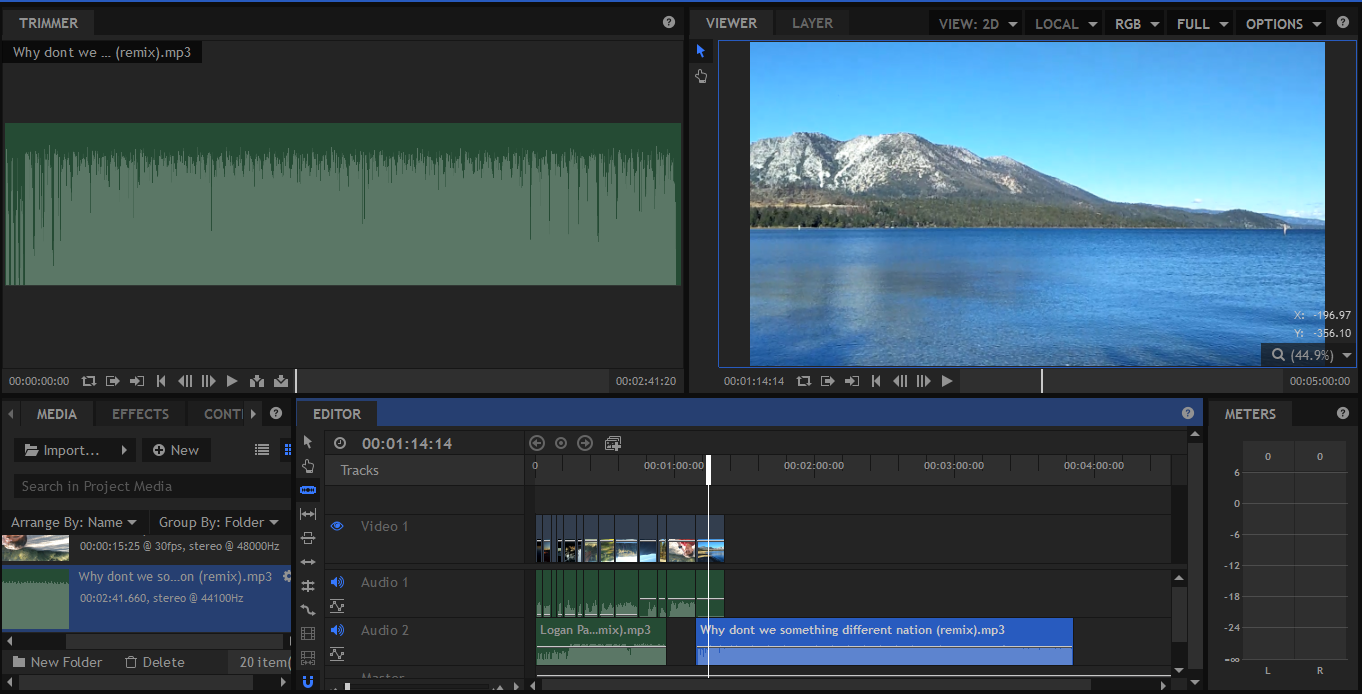This screenshot has width=1362, height=694.
Task: Click the Search in Project Media field
Action: pos(150,486)
